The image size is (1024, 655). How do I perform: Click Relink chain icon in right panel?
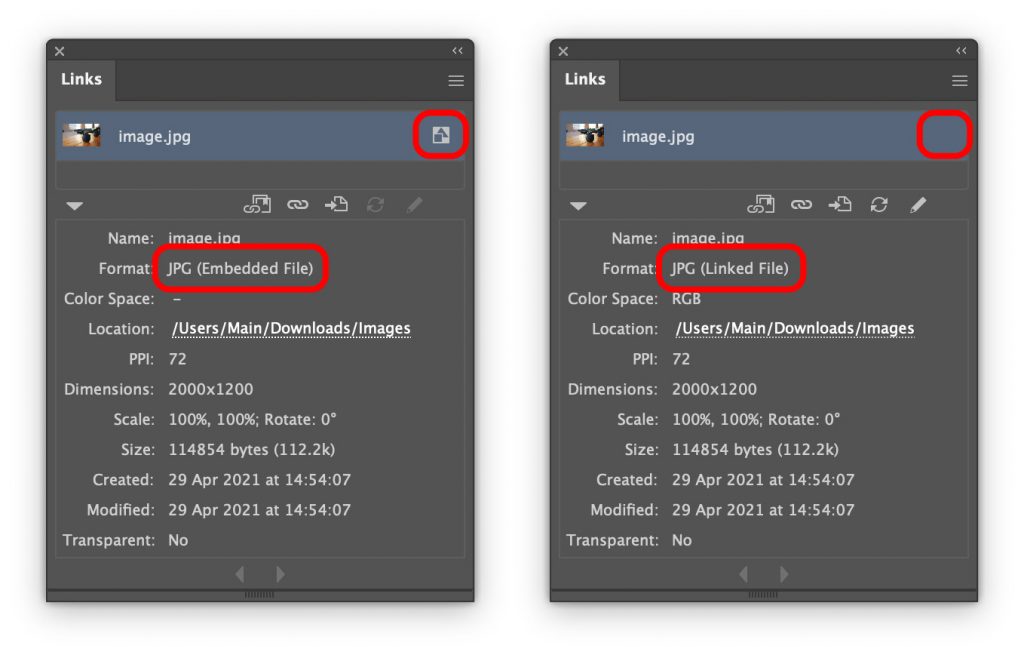coord(801,204)
